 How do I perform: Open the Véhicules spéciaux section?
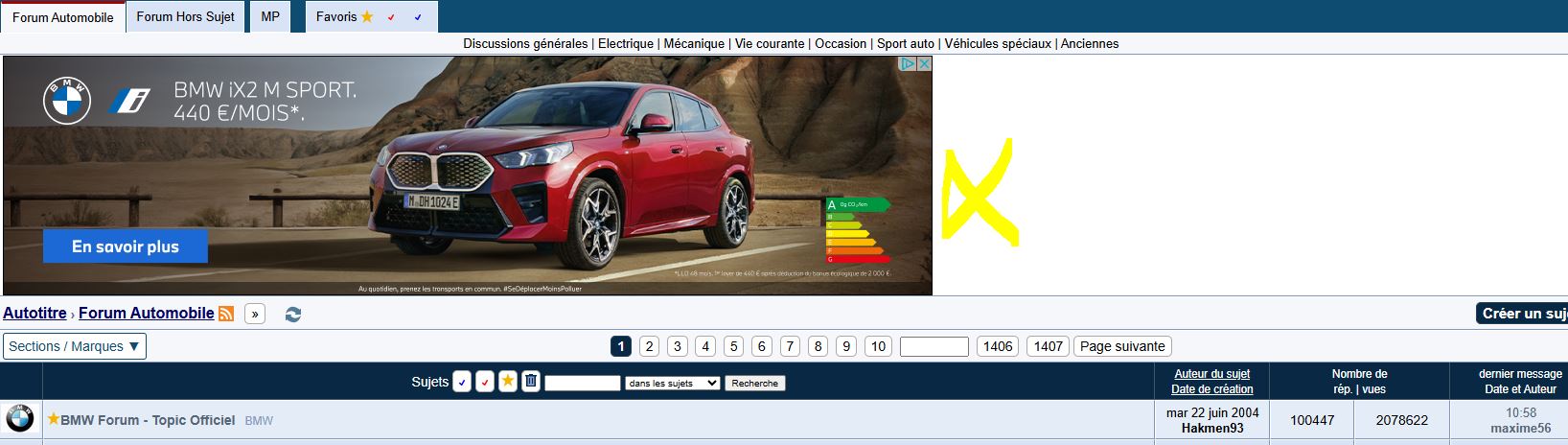click(998, 43)
